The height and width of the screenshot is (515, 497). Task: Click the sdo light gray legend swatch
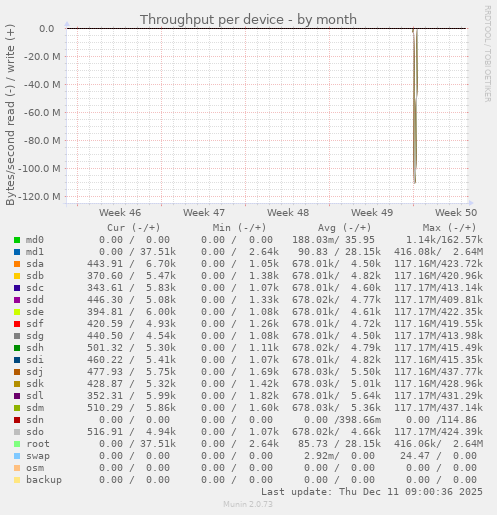point(17,432)
